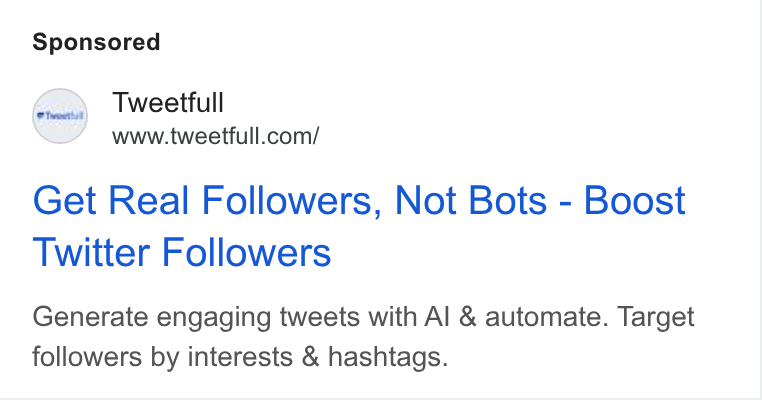Click 'Get Real' at the headline start

111,200
